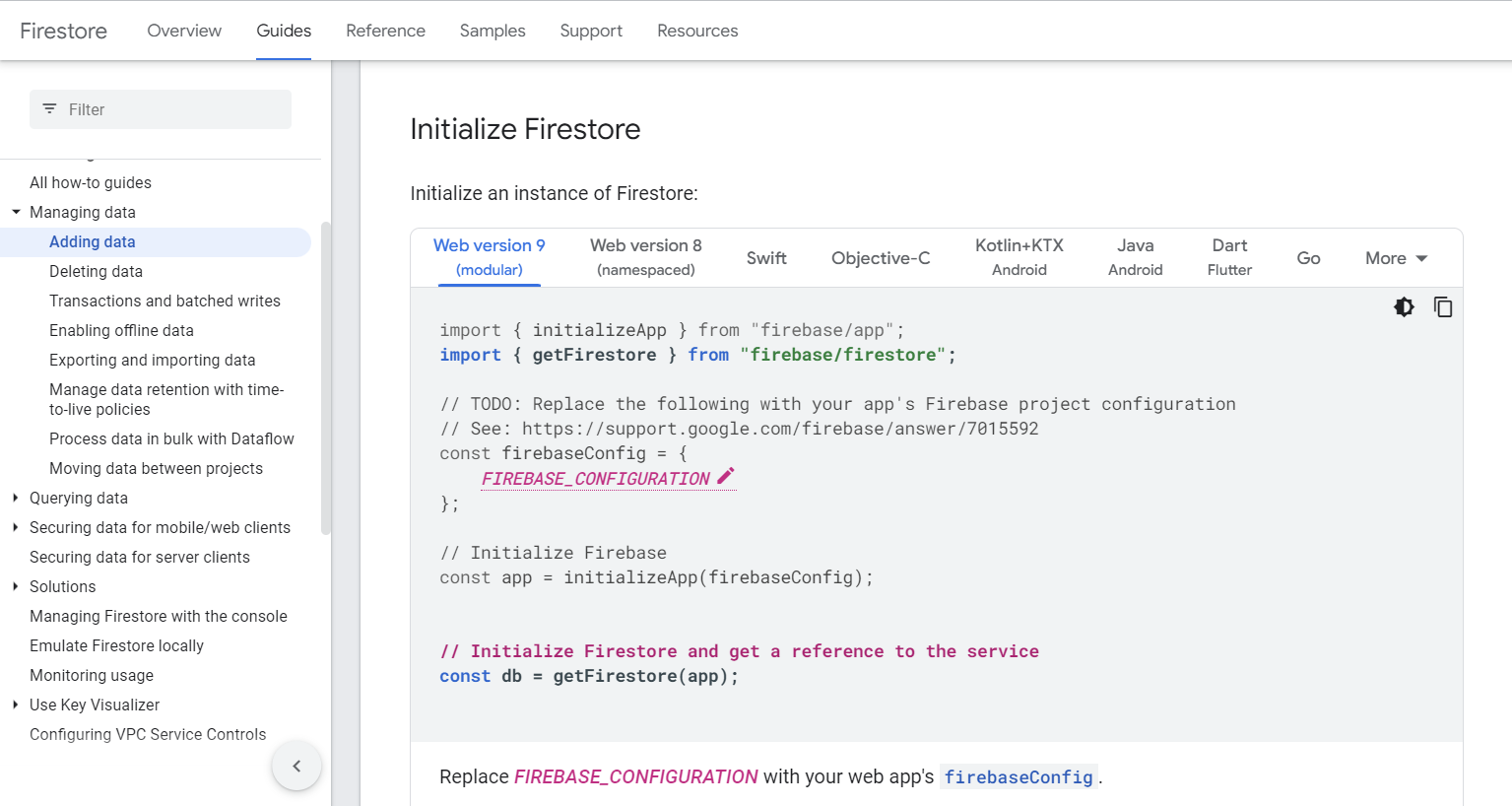
Task: Click the 'const db = getFirestore(app);' line
Action: [589, 676]
